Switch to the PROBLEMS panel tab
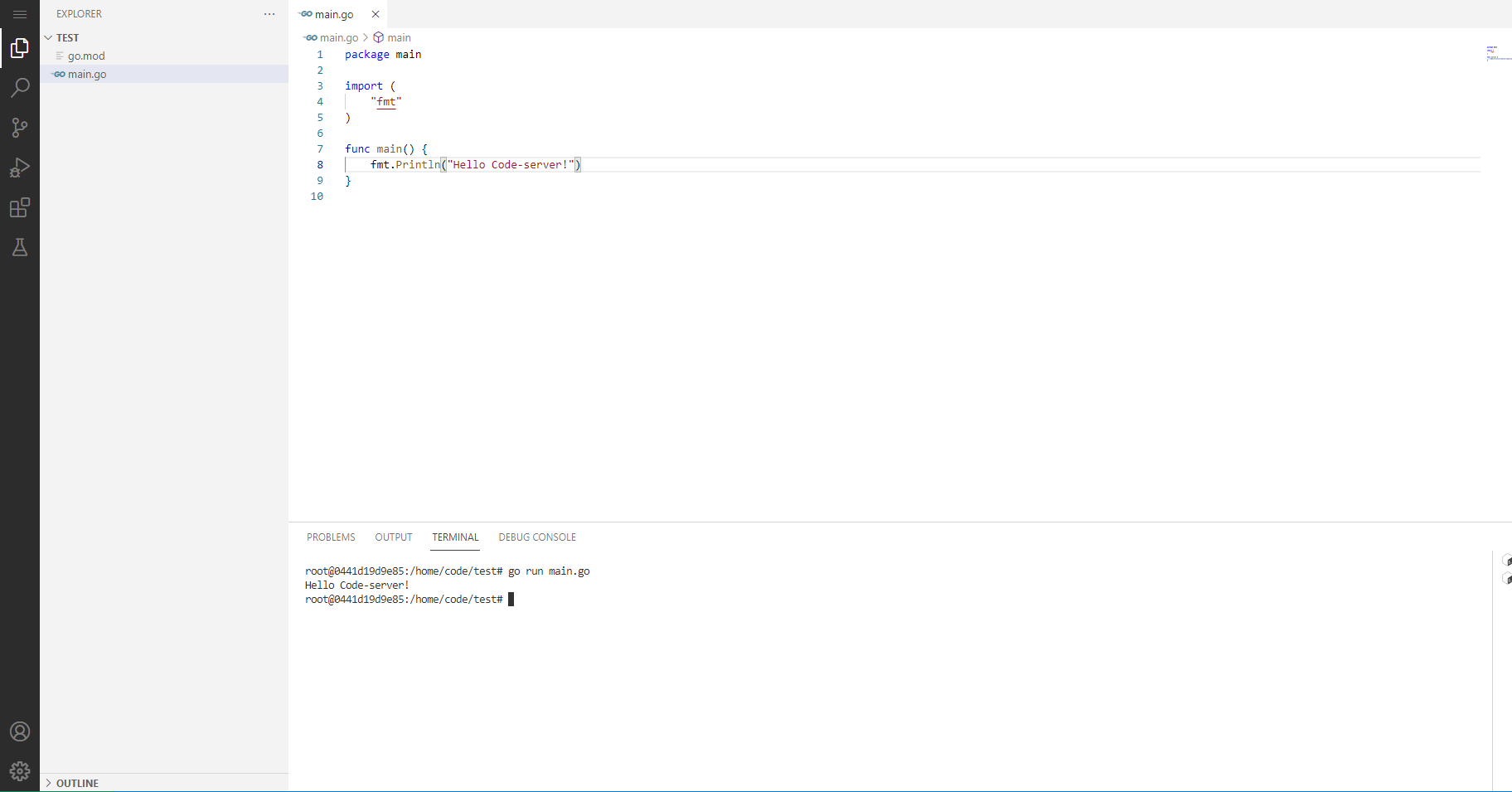Screen dimensions: 1512x792 331,537
